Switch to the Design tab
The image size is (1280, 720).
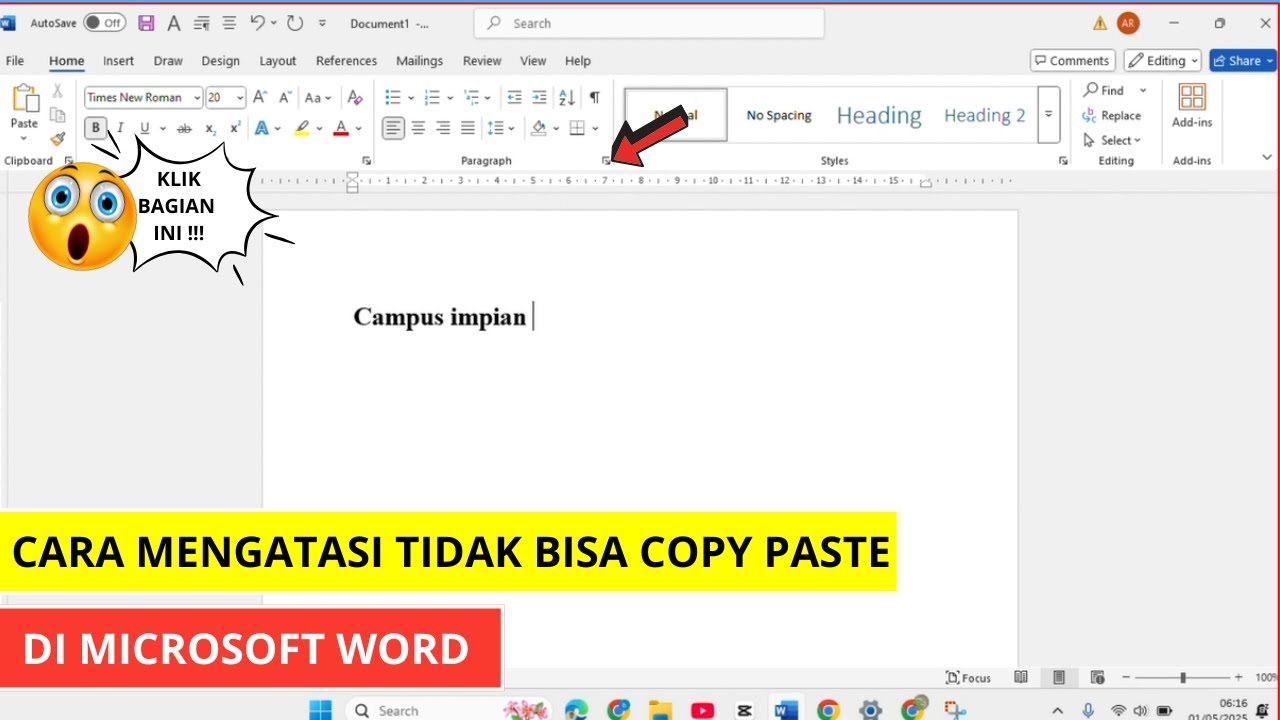pos(220,61)
